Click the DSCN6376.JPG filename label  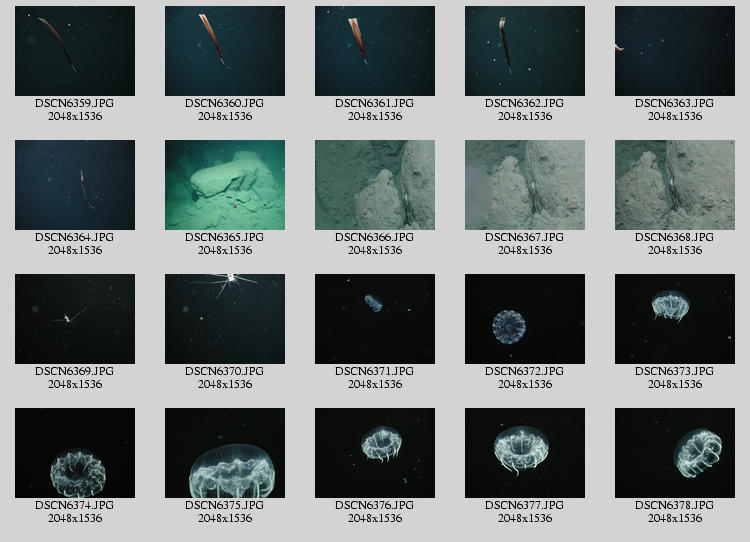point(374,505)
